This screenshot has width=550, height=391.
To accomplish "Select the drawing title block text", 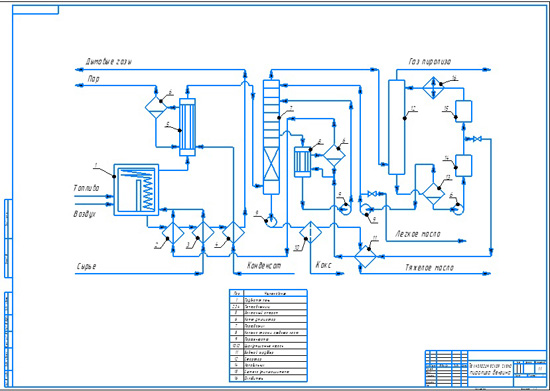I will [x=491, y=369].
